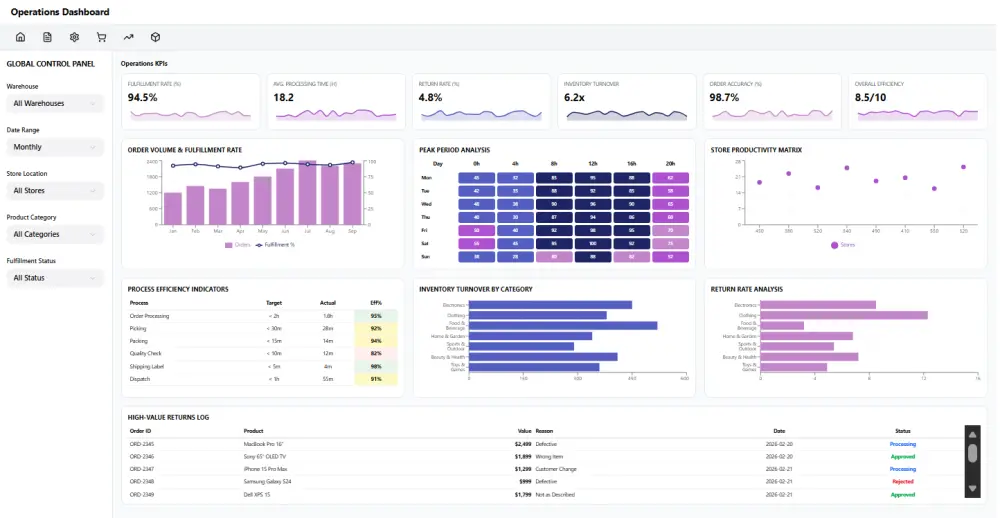The height and width of the screenshot is (518, 1000).
Task: Click the returns log scrollbar thumb
Action: pyautogui.click(x=972, y=453)
